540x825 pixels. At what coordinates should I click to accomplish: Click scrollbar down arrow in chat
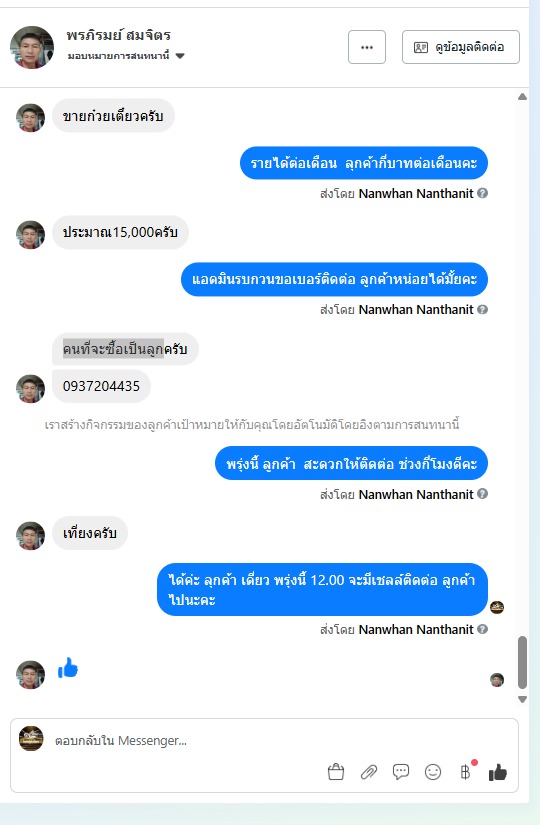click(x=522, y=700)
